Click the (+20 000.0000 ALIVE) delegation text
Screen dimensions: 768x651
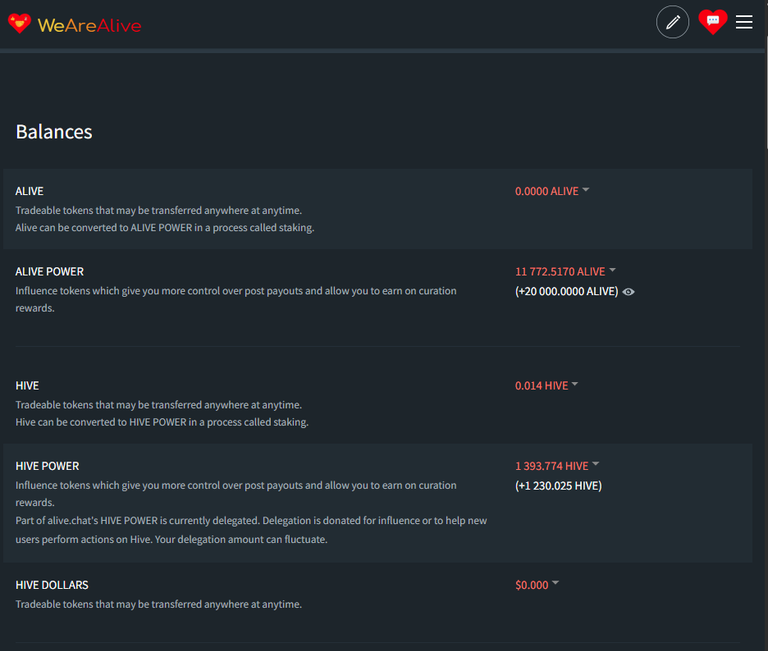tap(567, 291)
